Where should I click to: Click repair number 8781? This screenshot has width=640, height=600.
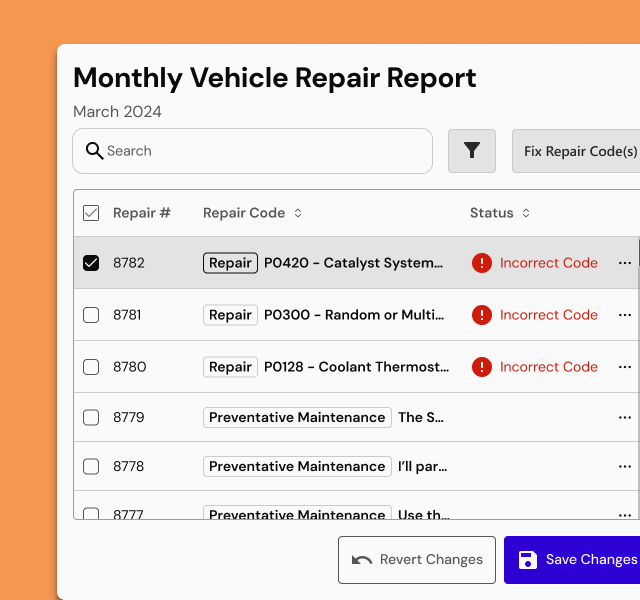[127, 315]
